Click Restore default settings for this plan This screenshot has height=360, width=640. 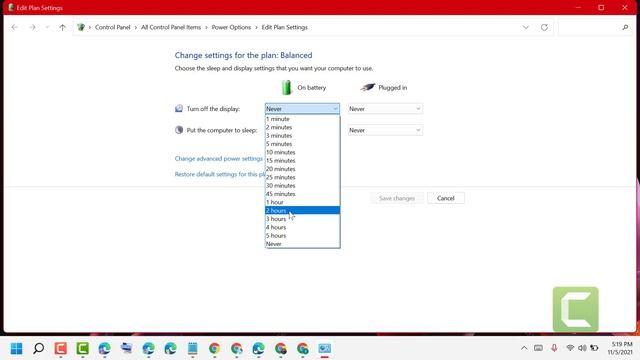click(x=220, y=174)
